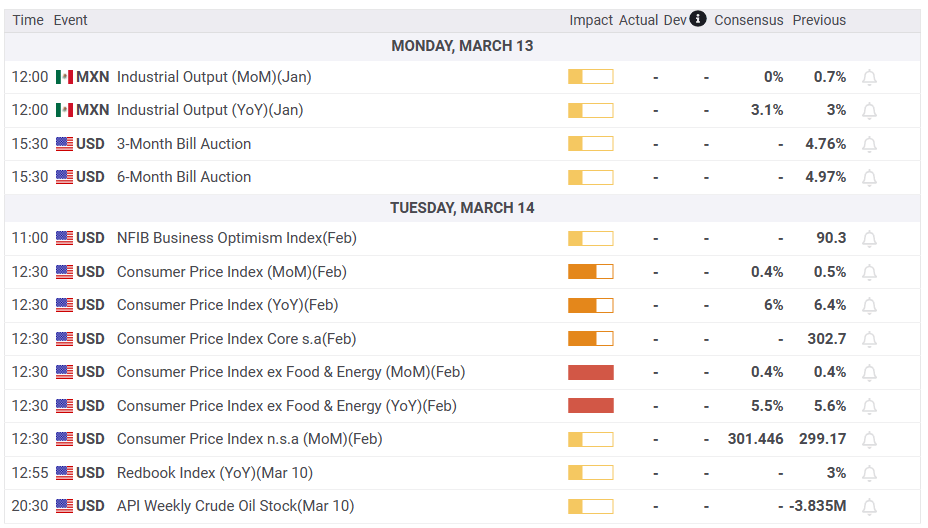
Task: Click bell icon for Redbook Index row
Action: (869, 473)
